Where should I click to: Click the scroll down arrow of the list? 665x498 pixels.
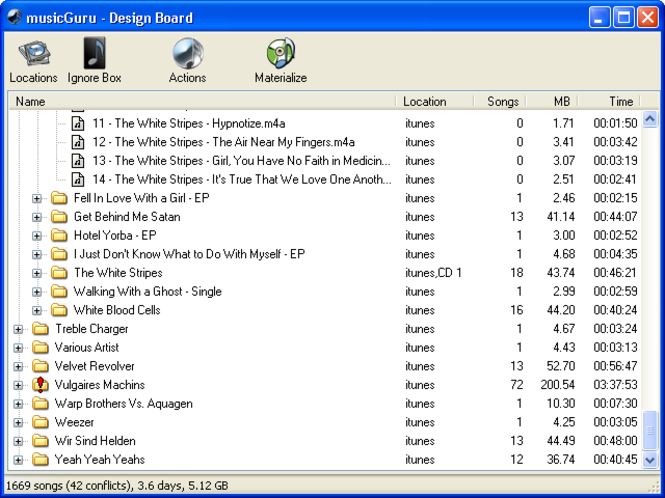coord(651,460)
